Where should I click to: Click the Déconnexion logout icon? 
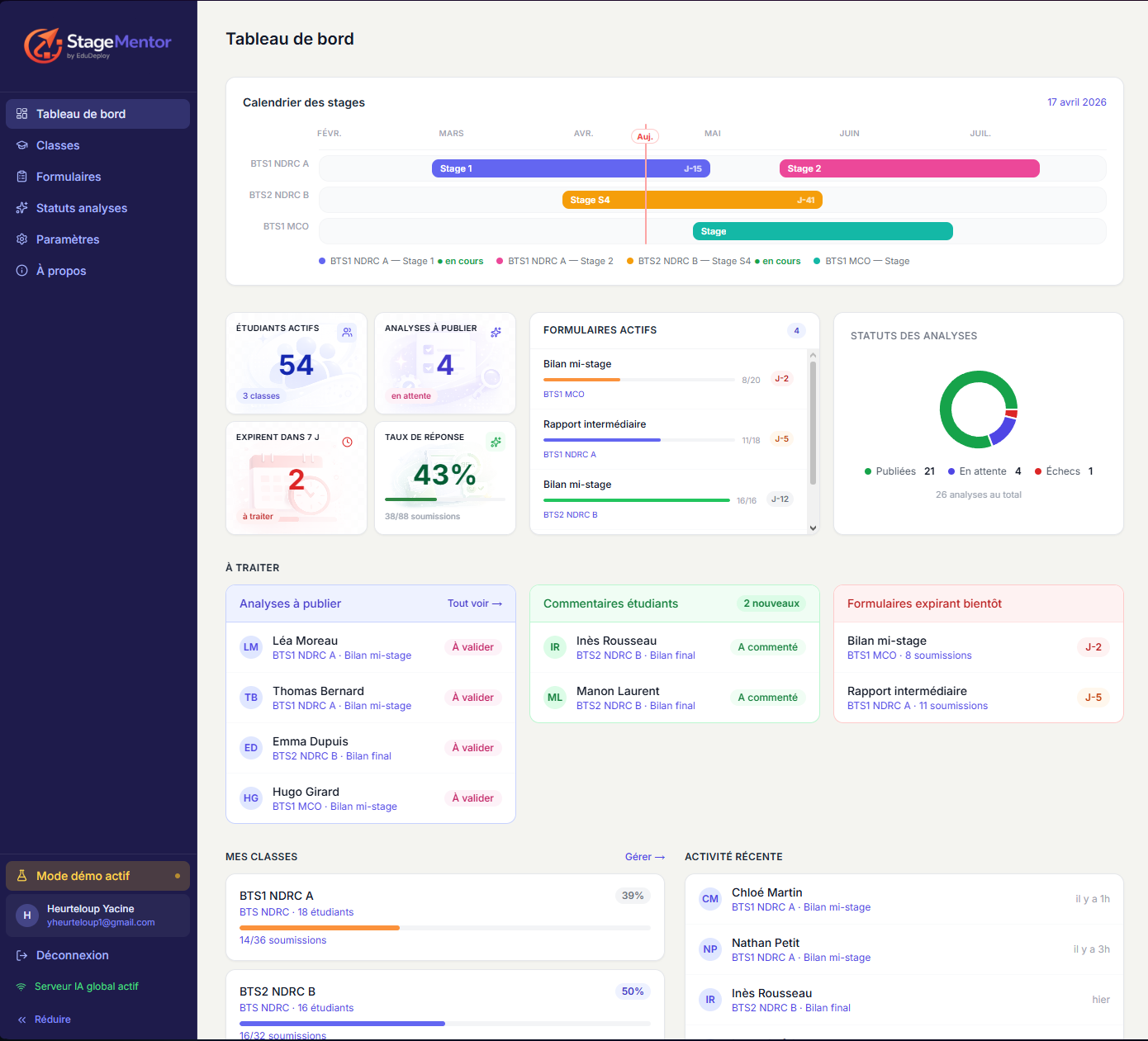[22, 955]
